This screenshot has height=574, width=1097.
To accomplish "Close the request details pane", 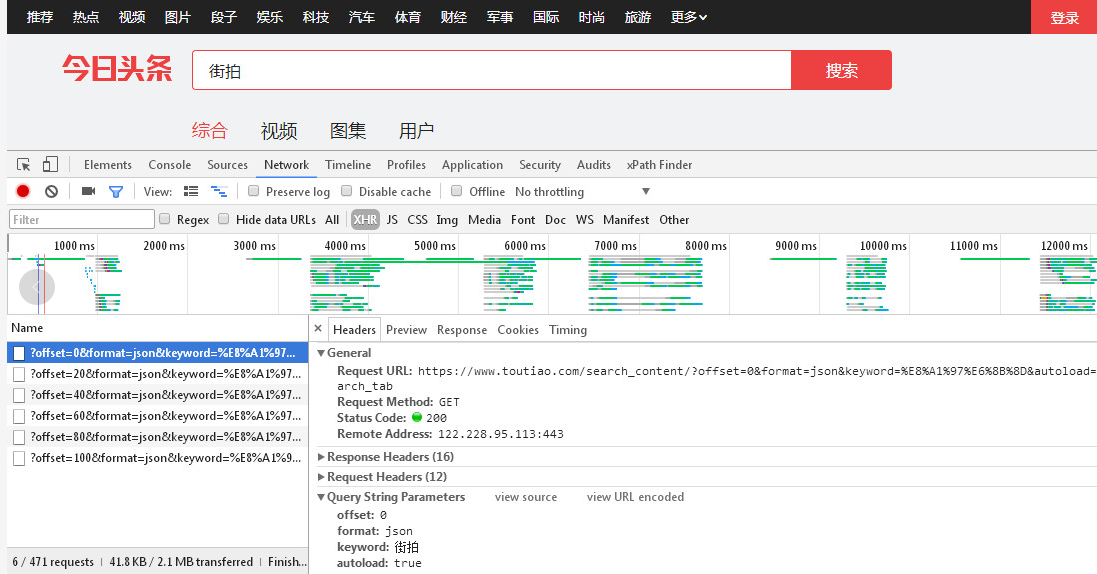I will (x=318, y=328).
